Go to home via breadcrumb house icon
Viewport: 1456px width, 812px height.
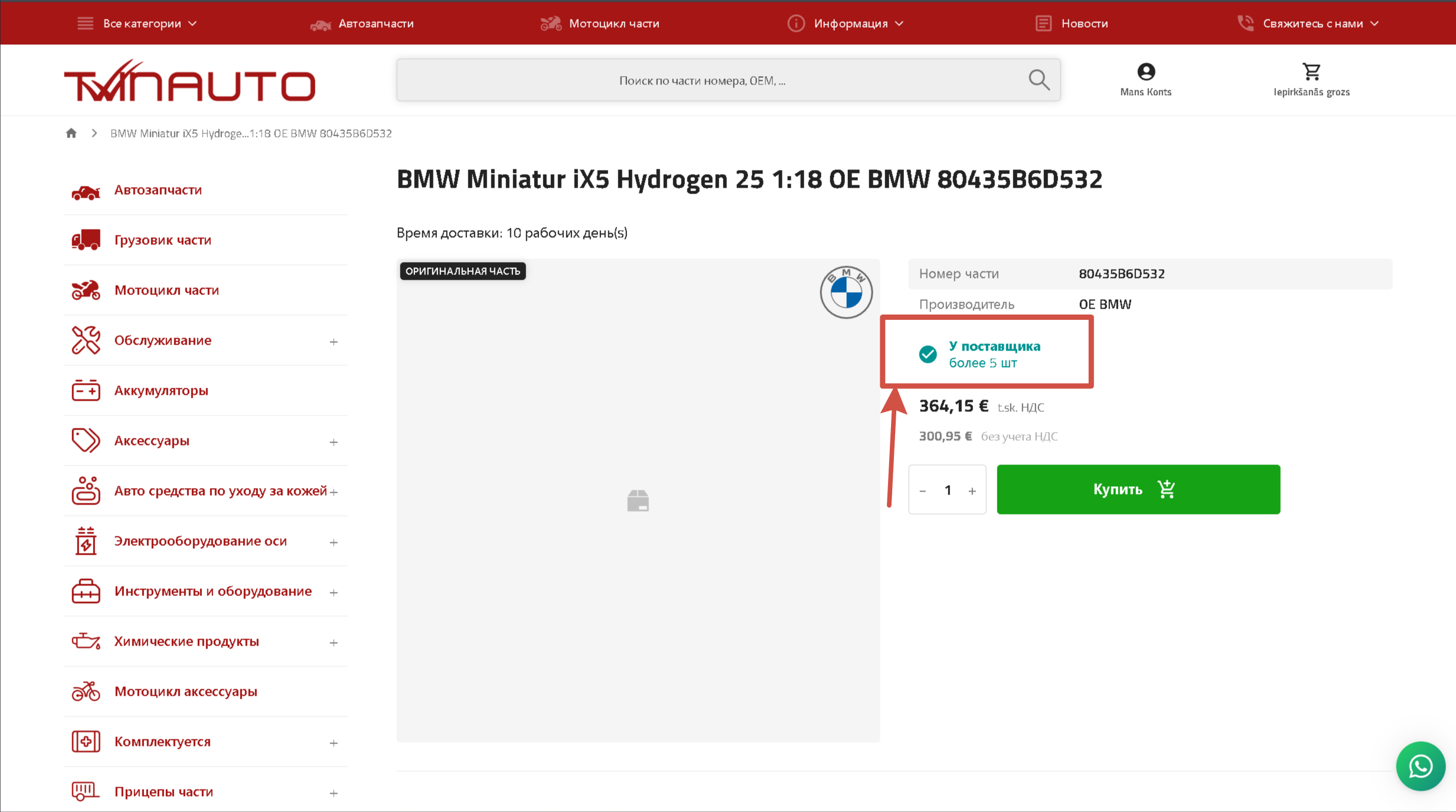tap(71, 133)
